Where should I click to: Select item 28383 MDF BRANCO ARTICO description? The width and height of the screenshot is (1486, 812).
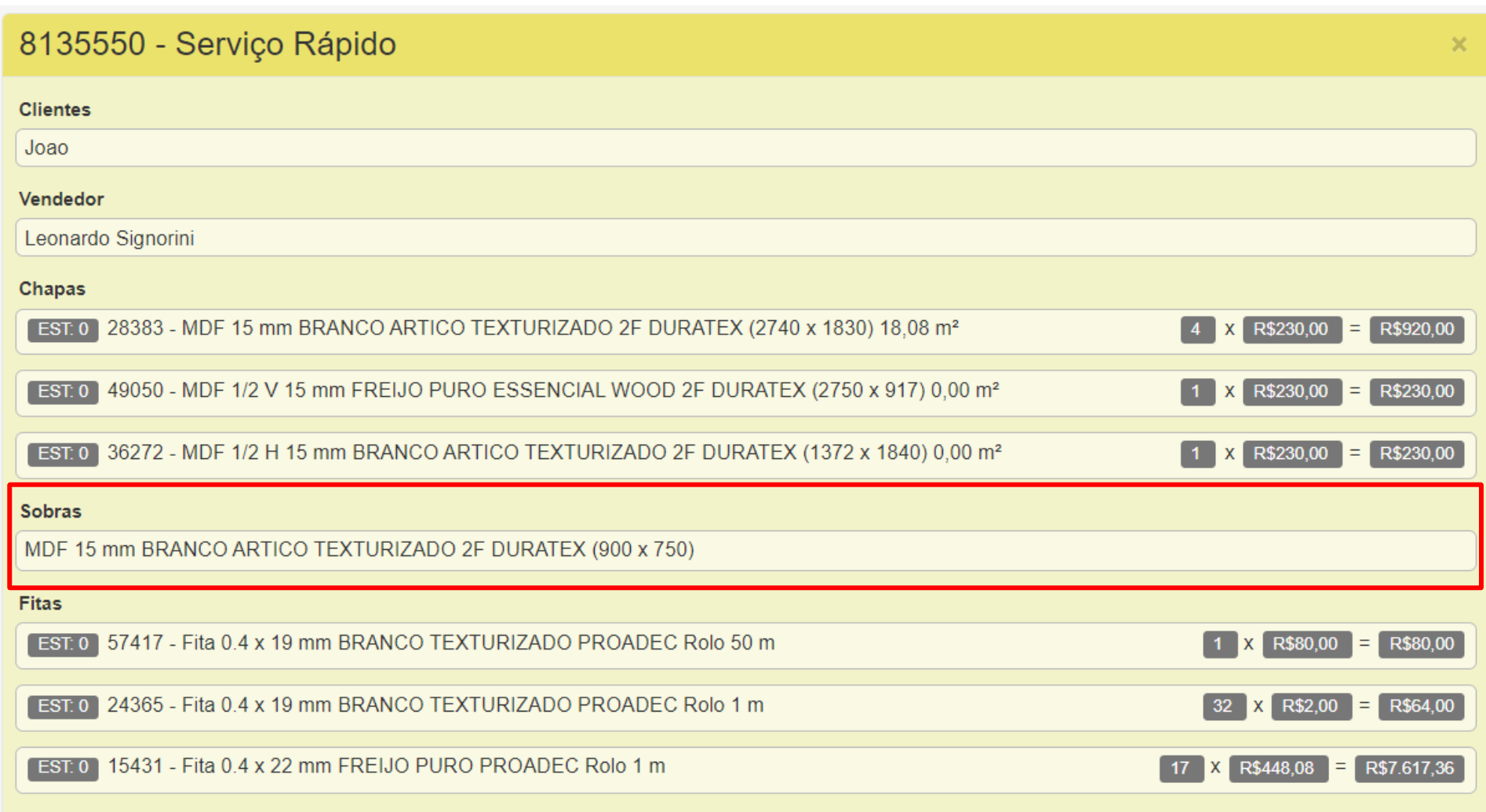533,328
